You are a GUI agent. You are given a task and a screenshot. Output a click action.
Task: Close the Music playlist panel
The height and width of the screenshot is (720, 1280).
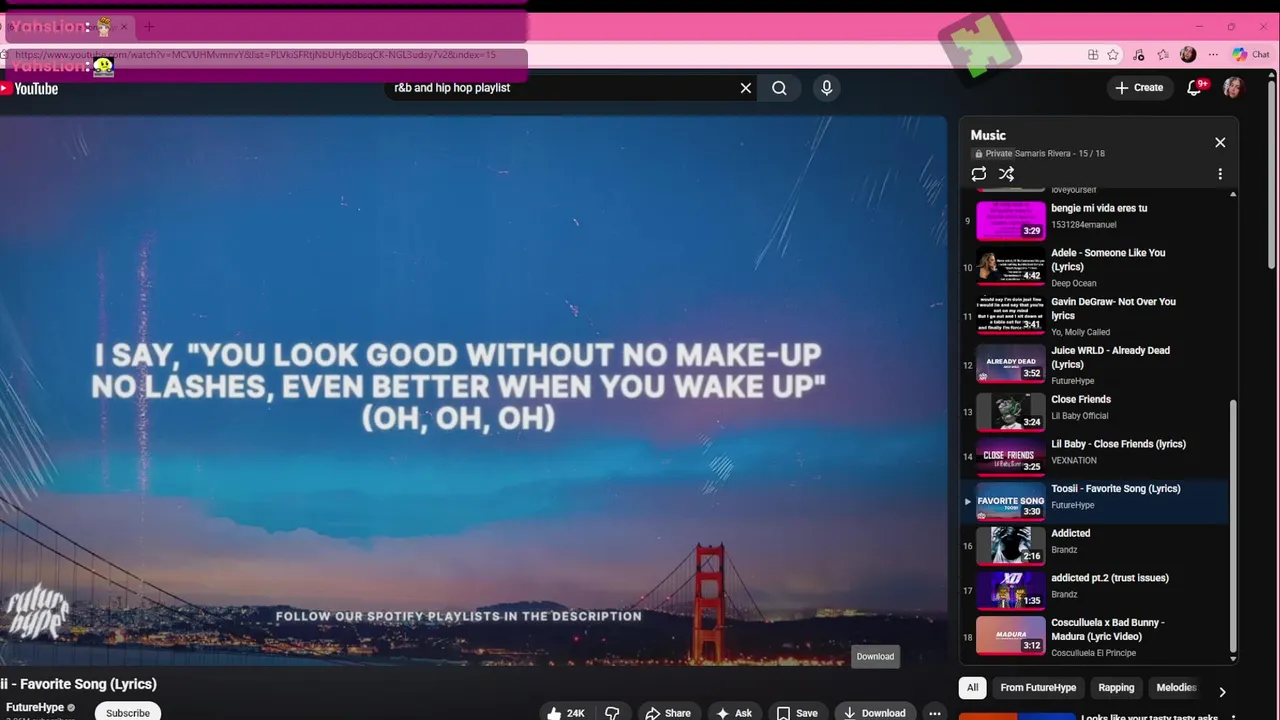point(1220,142)
